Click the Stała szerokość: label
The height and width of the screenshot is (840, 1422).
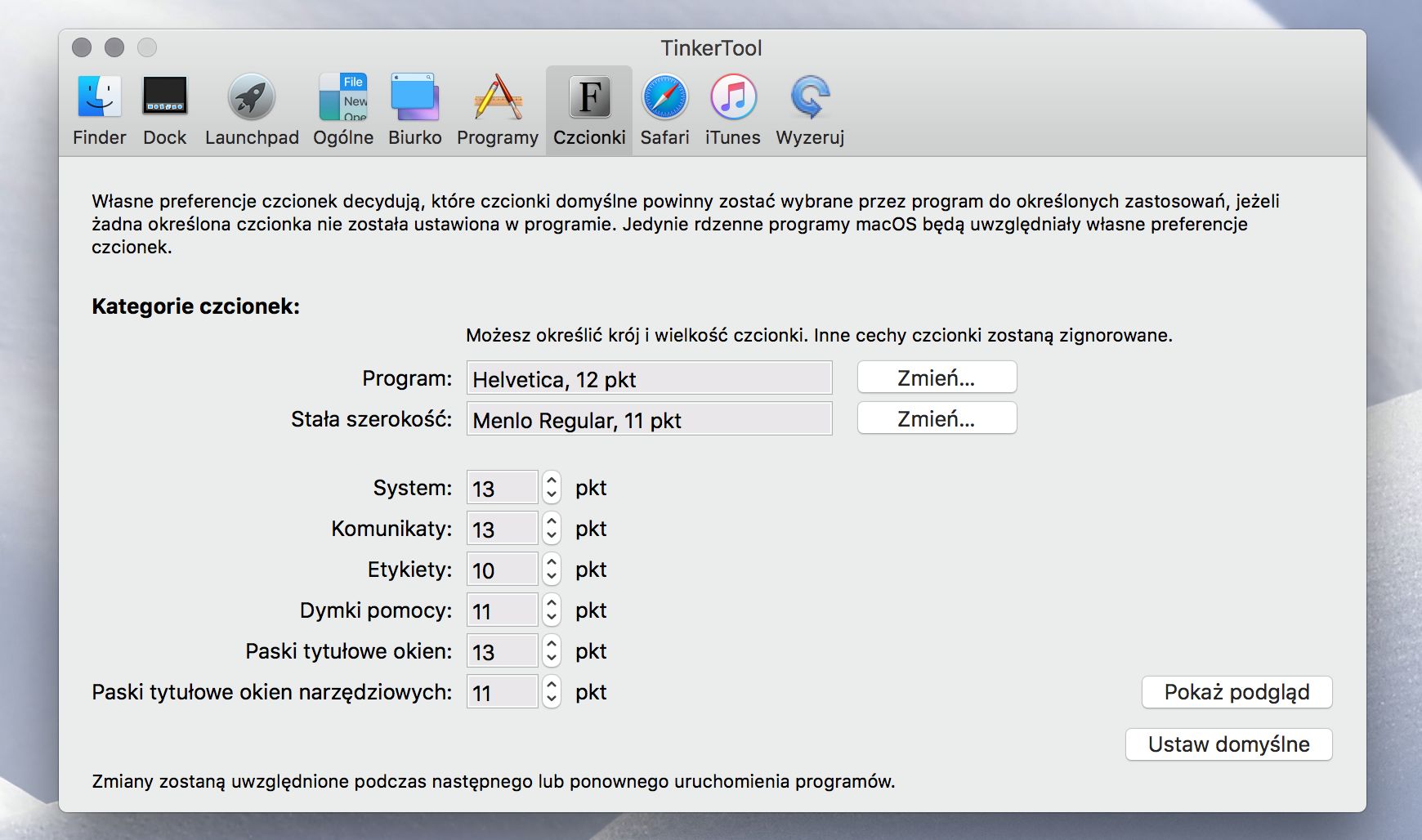tap(372, 419)
